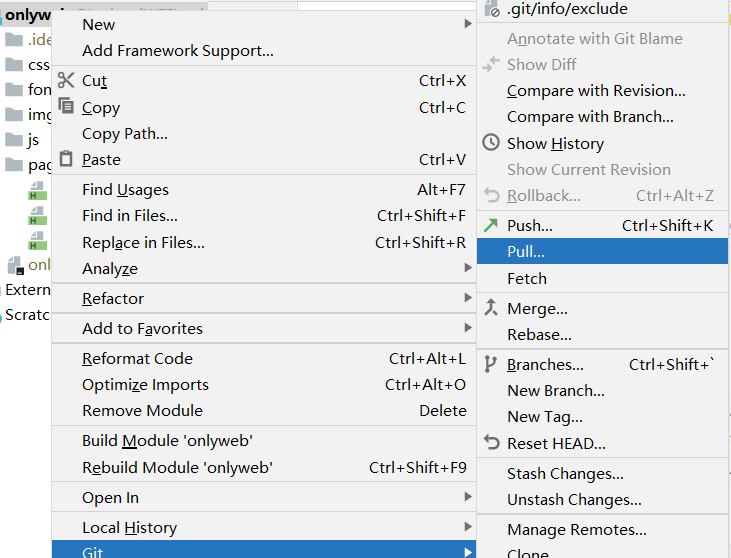Open the Add to Favorites submenu arrow
Viewport: 731px width, 558px height.
[467, 328]
